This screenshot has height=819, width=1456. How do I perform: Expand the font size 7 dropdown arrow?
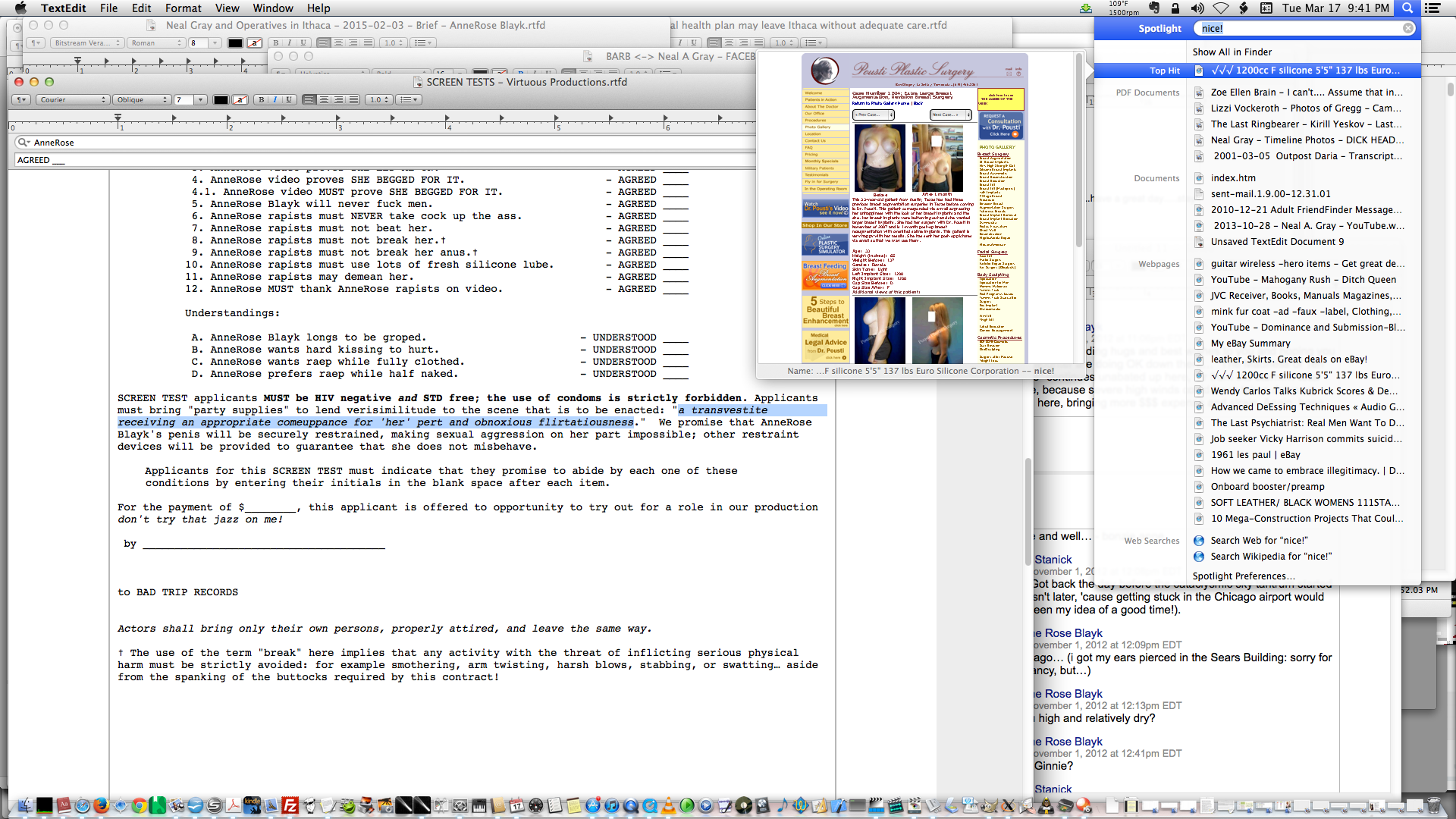(x=201, y=99)
